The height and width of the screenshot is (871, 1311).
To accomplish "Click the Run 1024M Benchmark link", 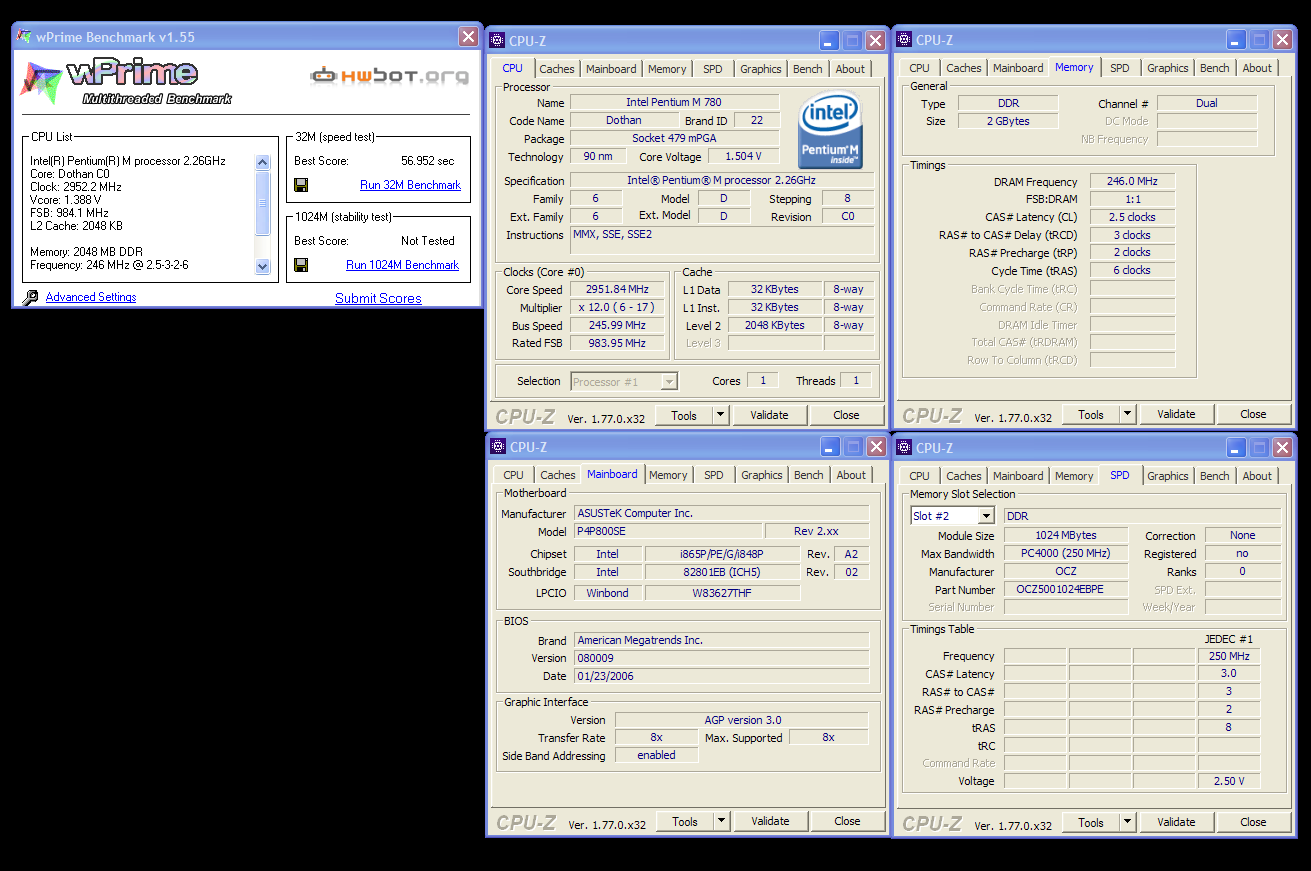I will (402, 265).
